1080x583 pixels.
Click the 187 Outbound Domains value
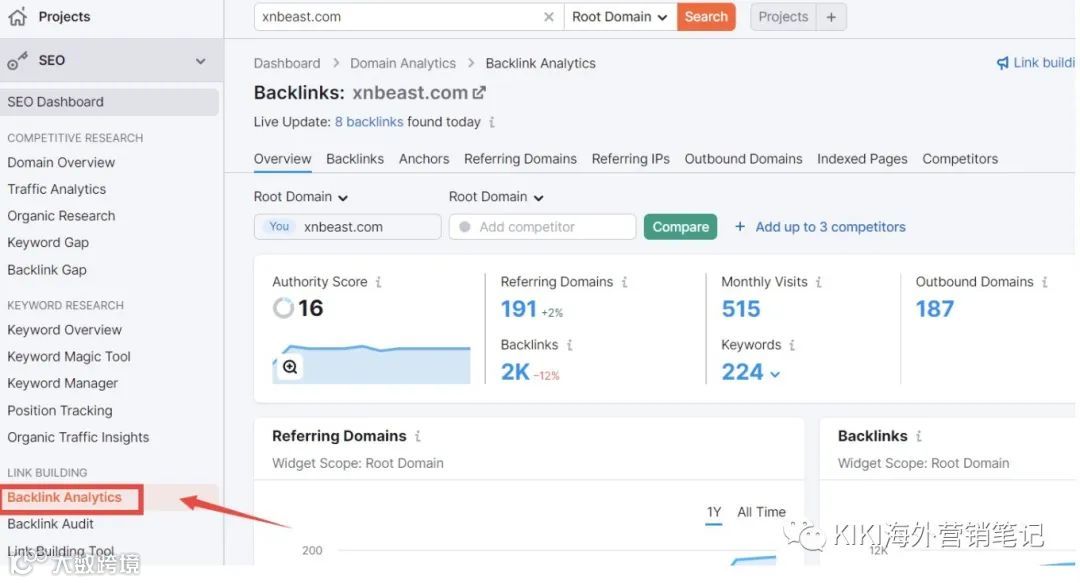pyautogui.click(x=935, y=309)
